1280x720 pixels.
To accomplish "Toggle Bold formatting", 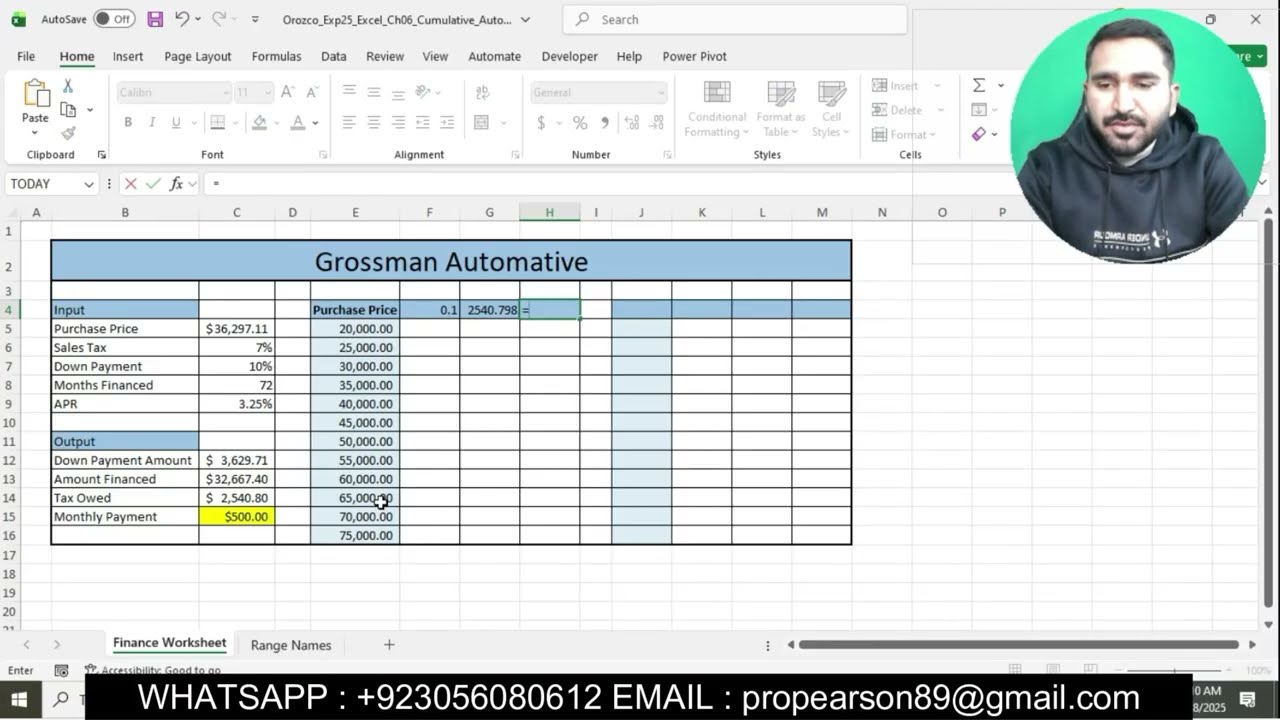I will 128,122.
